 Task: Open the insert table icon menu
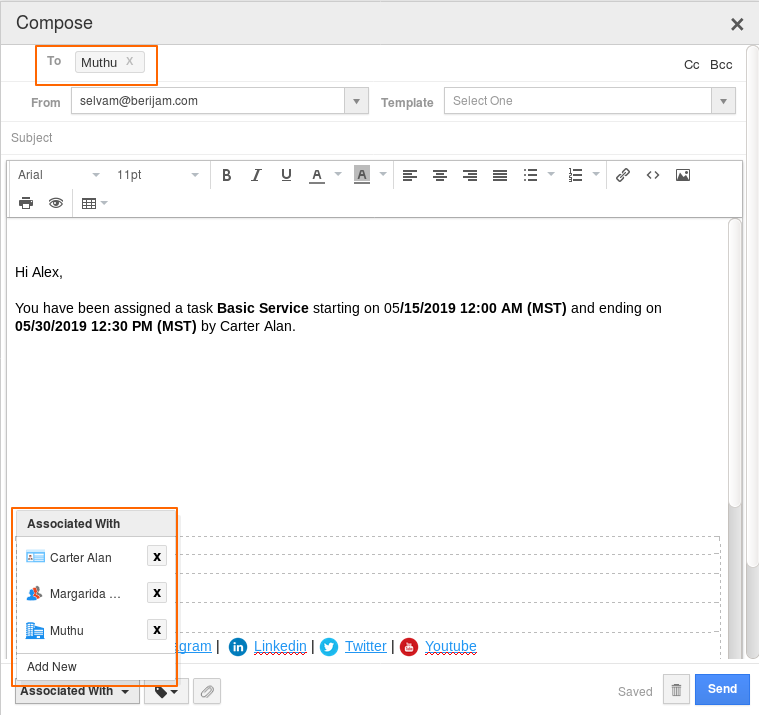[94, 203]
